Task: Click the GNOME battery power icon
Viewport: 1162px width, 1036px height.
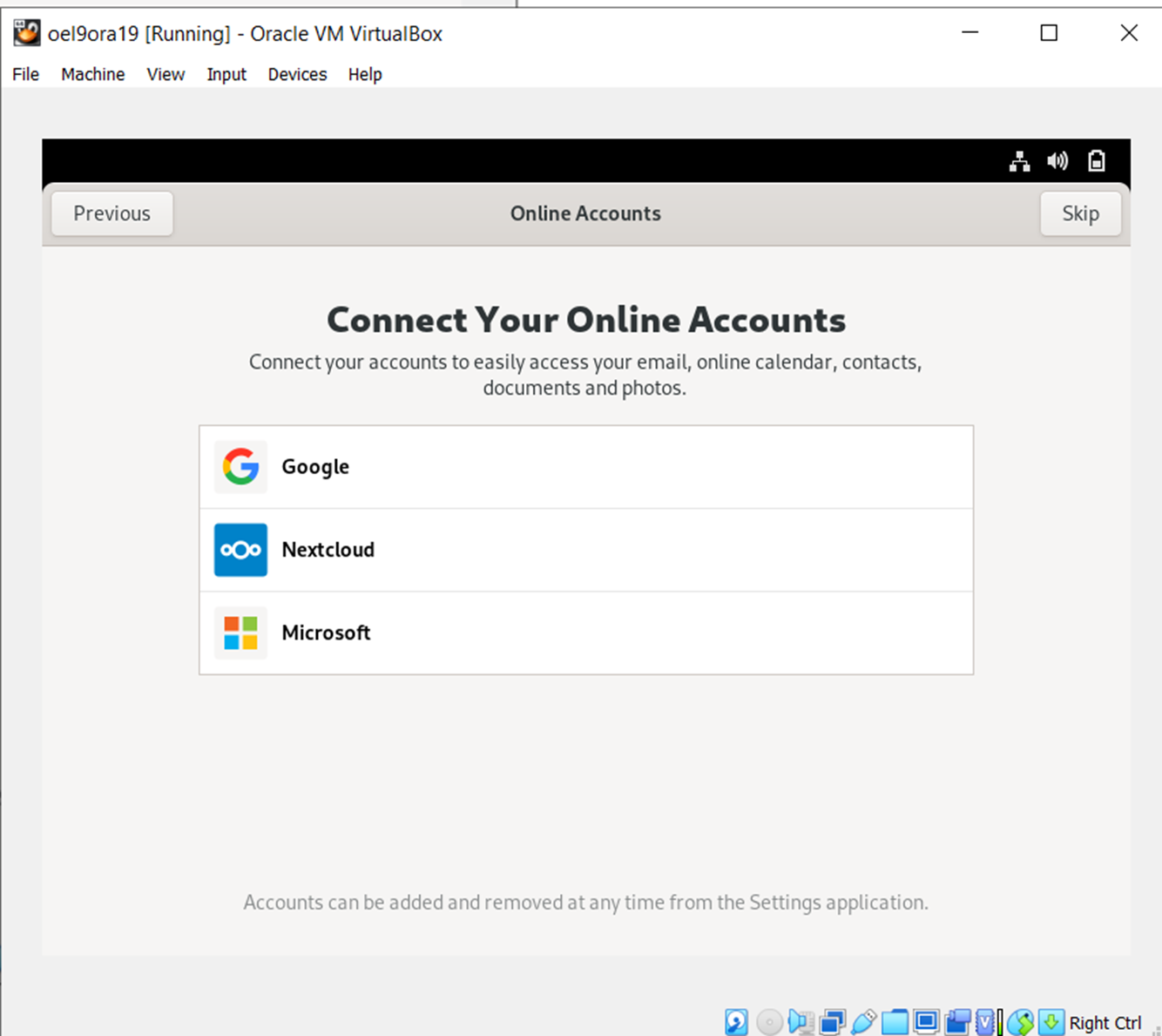Action: [1097, 161]
